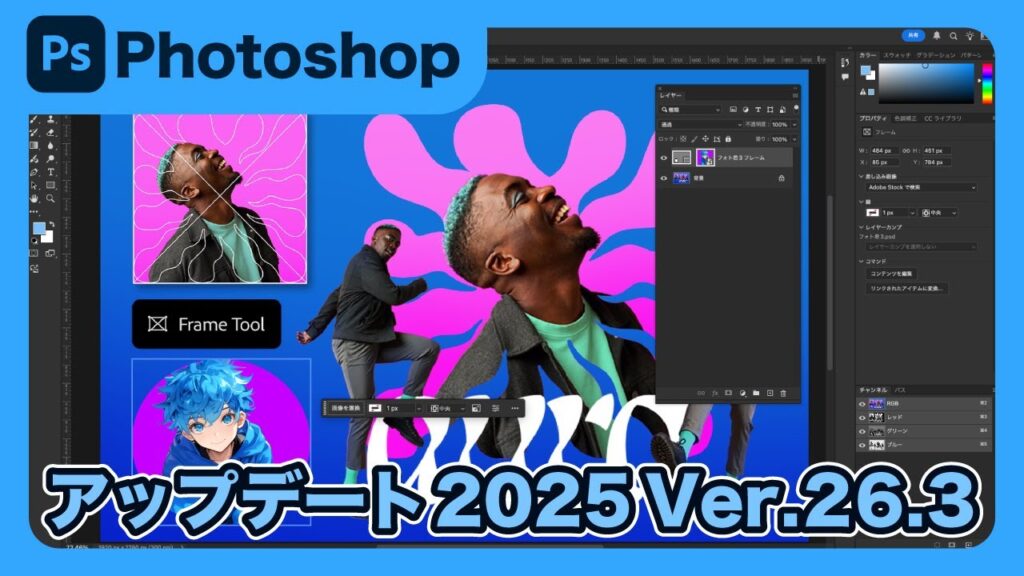
Task: Filter layers by adjustment layer icon
Action: 746,110
